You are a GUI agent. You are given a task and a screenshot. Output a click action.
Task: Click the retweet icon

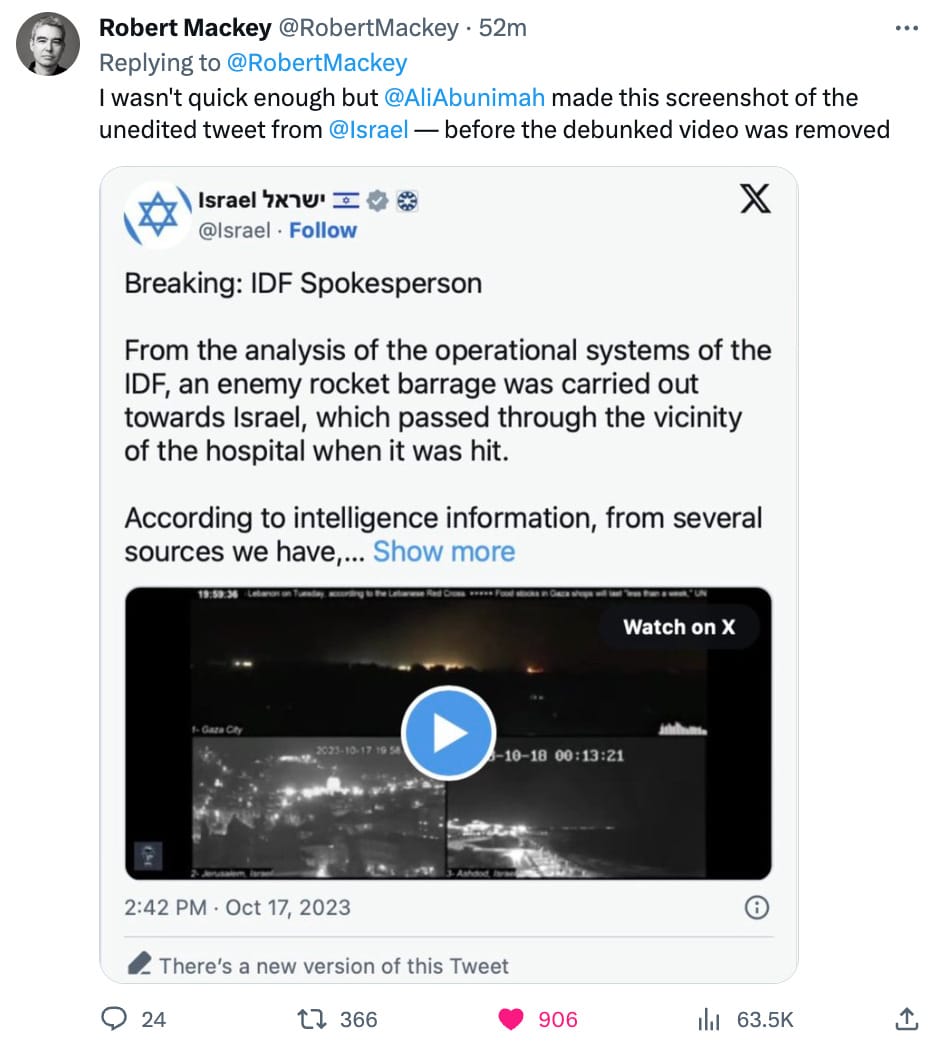click(x=313, y=1018)
